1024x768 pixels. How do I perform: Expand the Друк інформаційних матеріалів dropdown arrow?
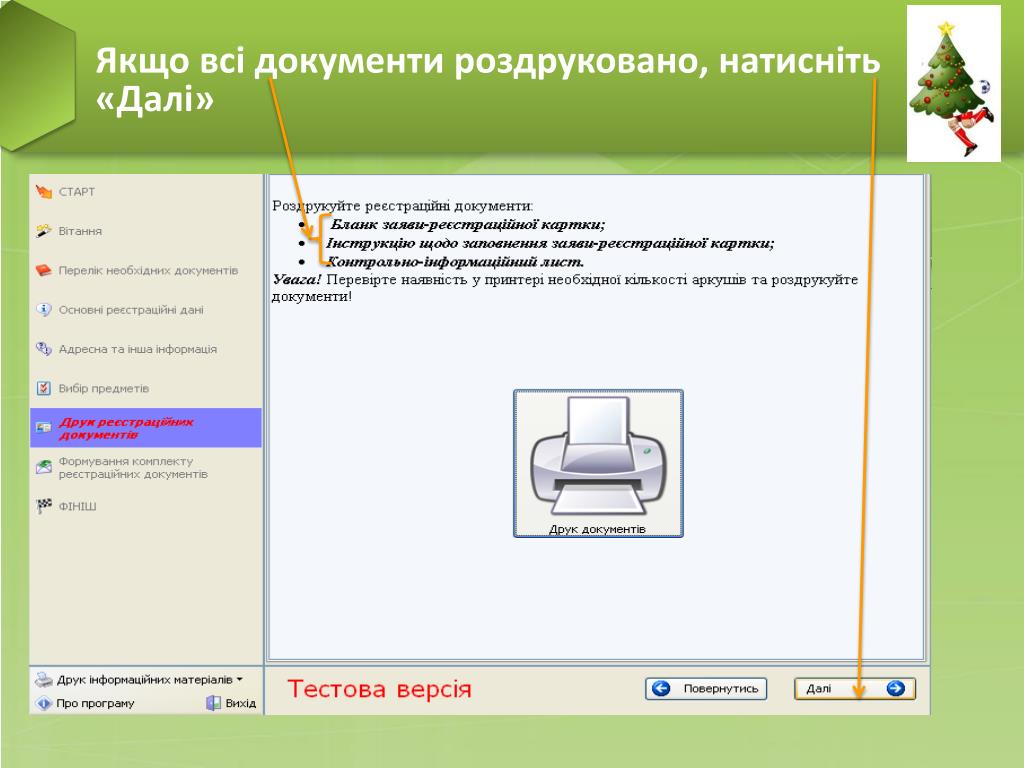point(240,680)
